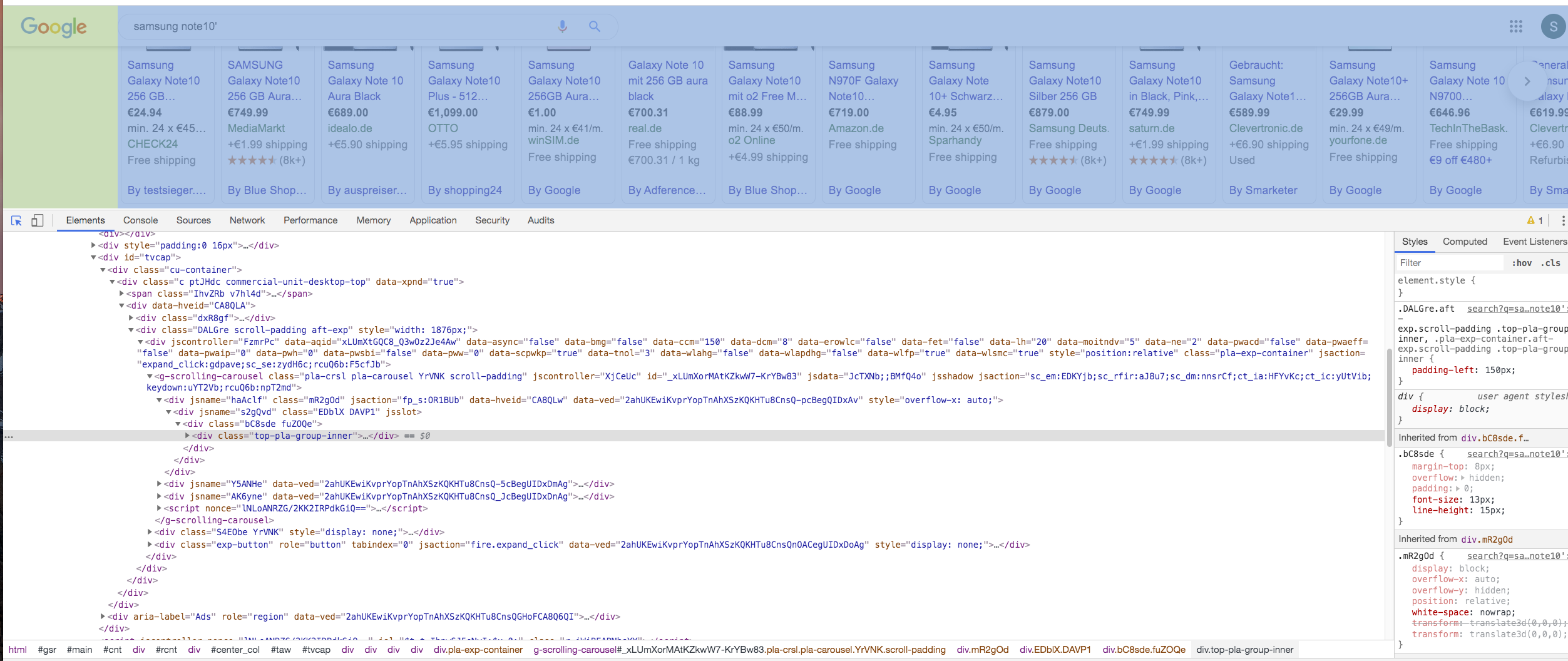Switch to the Console tab
1568x661 pixels.
pos(140,220)
